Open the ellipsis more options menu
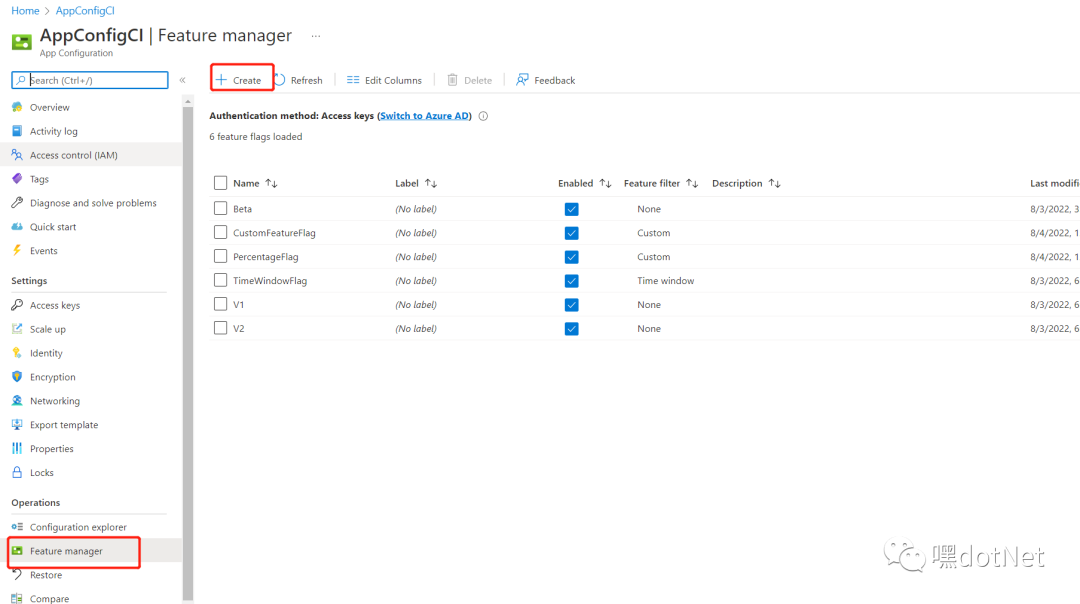Viewport: 1080px width, 604px height. point(315,36)
